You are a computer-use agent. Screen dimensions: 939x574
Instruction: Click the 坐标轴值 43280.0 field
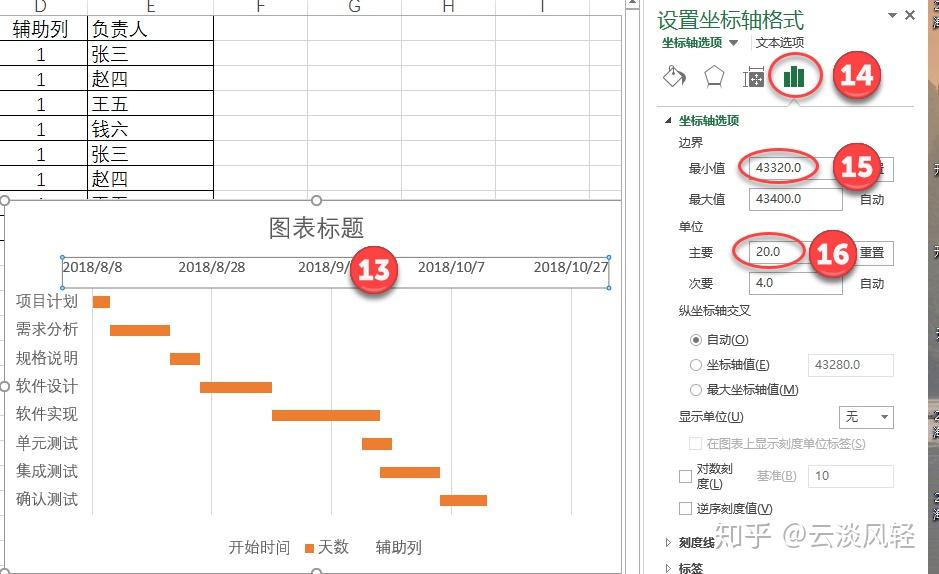(850, 365)
